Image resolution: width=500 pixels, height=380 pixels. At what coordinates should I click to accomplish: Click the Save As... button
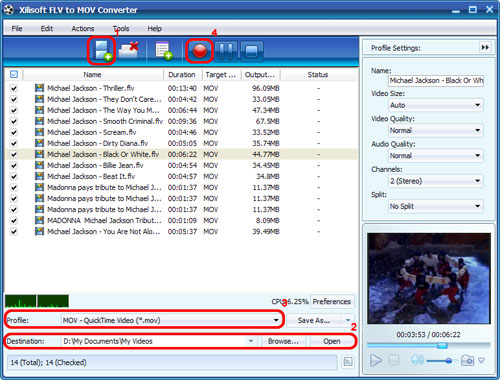click(x=314, y=320)
